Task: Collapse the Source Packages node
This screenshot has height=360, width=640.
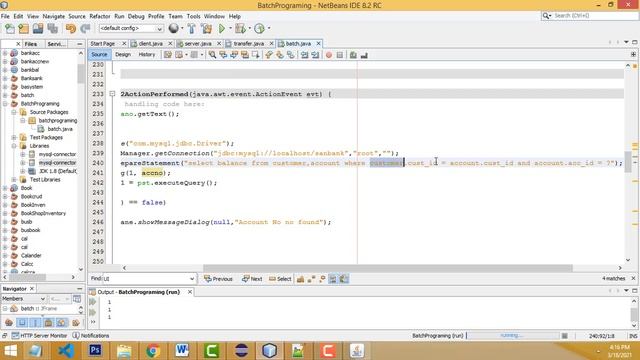Action: click(14, 112)
